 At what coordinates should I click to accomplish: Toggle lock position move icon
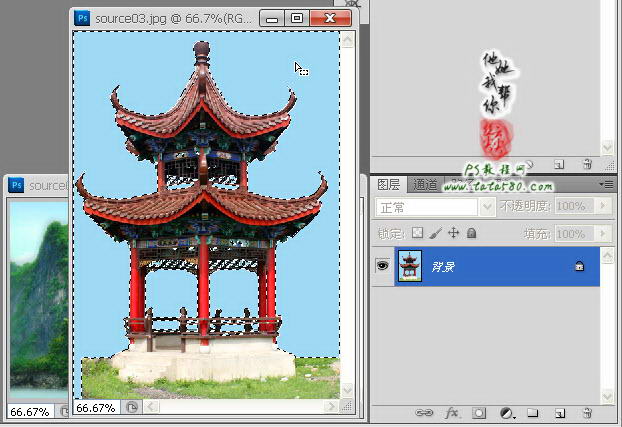(x=453, y=233)
